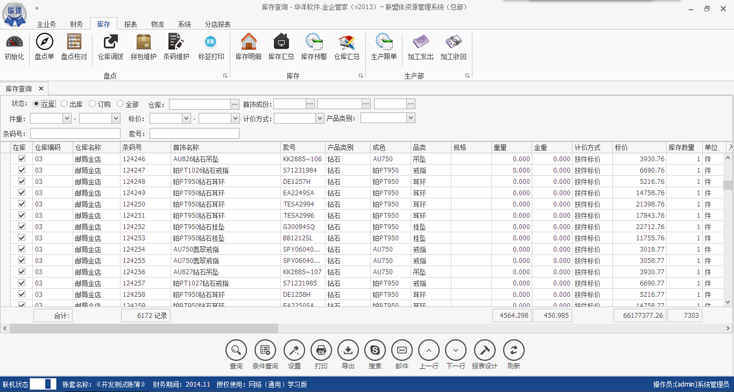Switch to the 财务 ribbon tab
Viewport: 734px width, 392px height.
tap(76, 24)
